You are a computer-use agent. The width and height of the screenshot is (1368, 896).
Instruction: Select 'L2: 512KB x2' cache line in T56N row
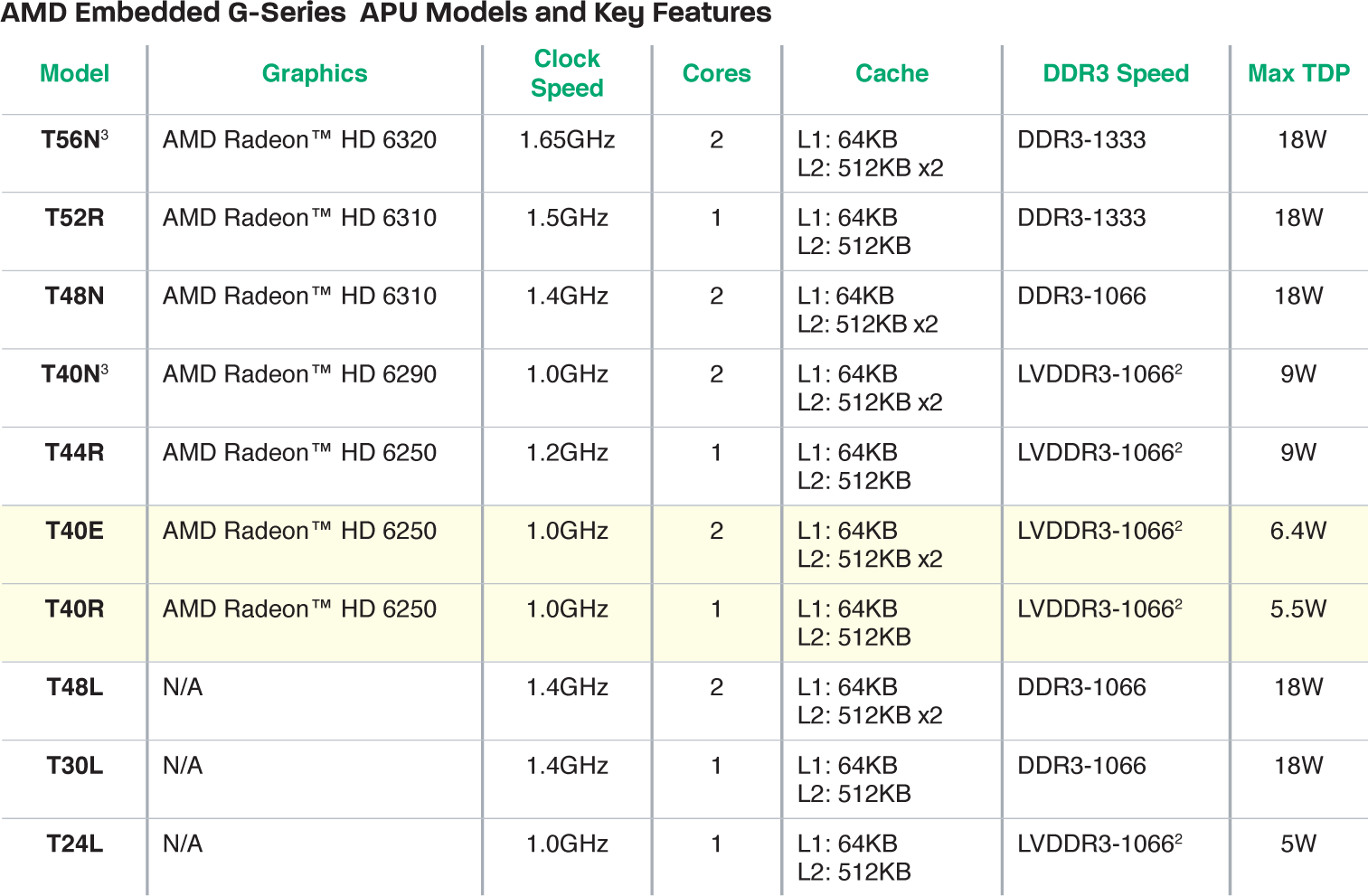pos(870,168)
